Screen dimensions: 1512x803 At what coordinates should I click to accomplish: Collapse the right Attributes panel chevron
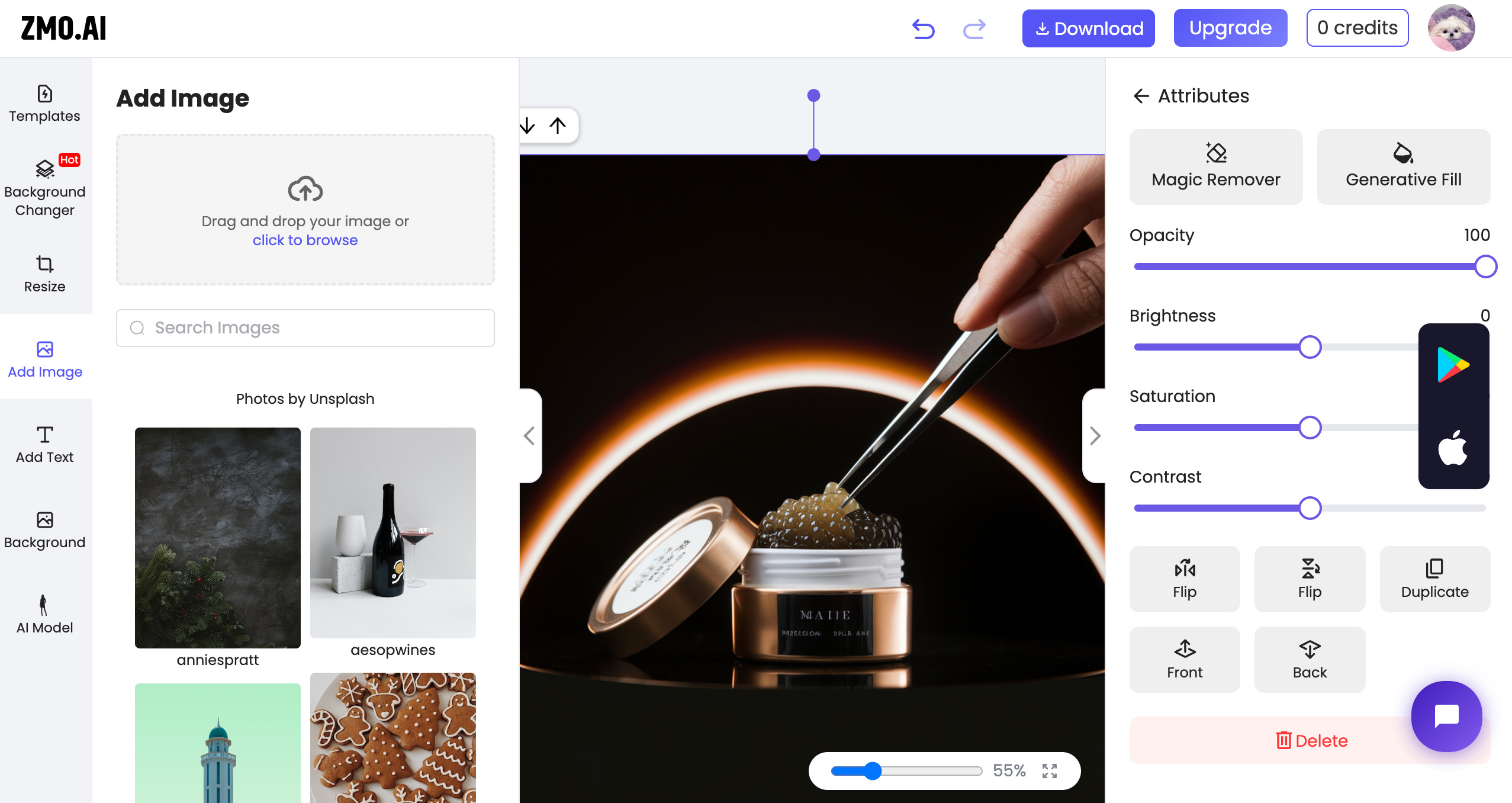coord(1095,436)
